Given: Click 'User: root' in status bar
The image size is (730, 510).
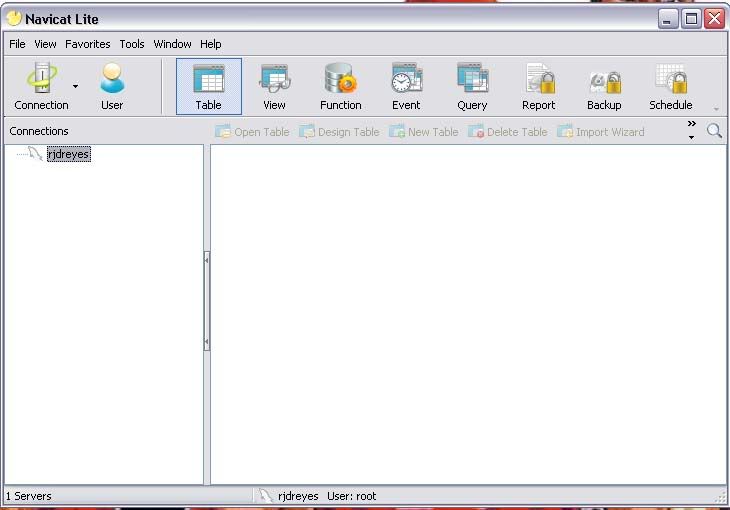Looking at the screenshot, I should tap(351, 496).
